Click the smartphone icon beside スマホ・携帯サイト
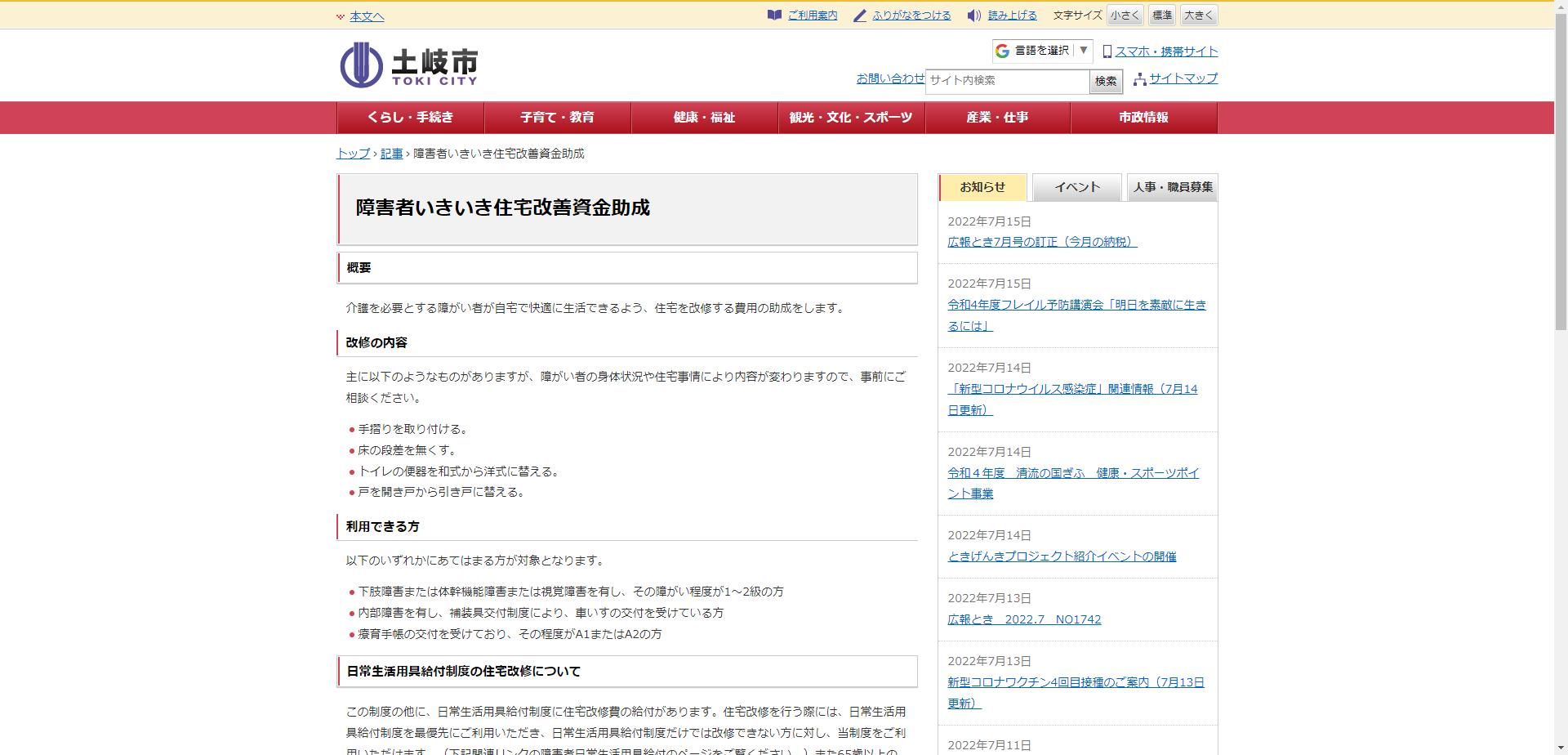Screen dimensions: 1568x755 pyautogui.click(x=1107, y=51)
